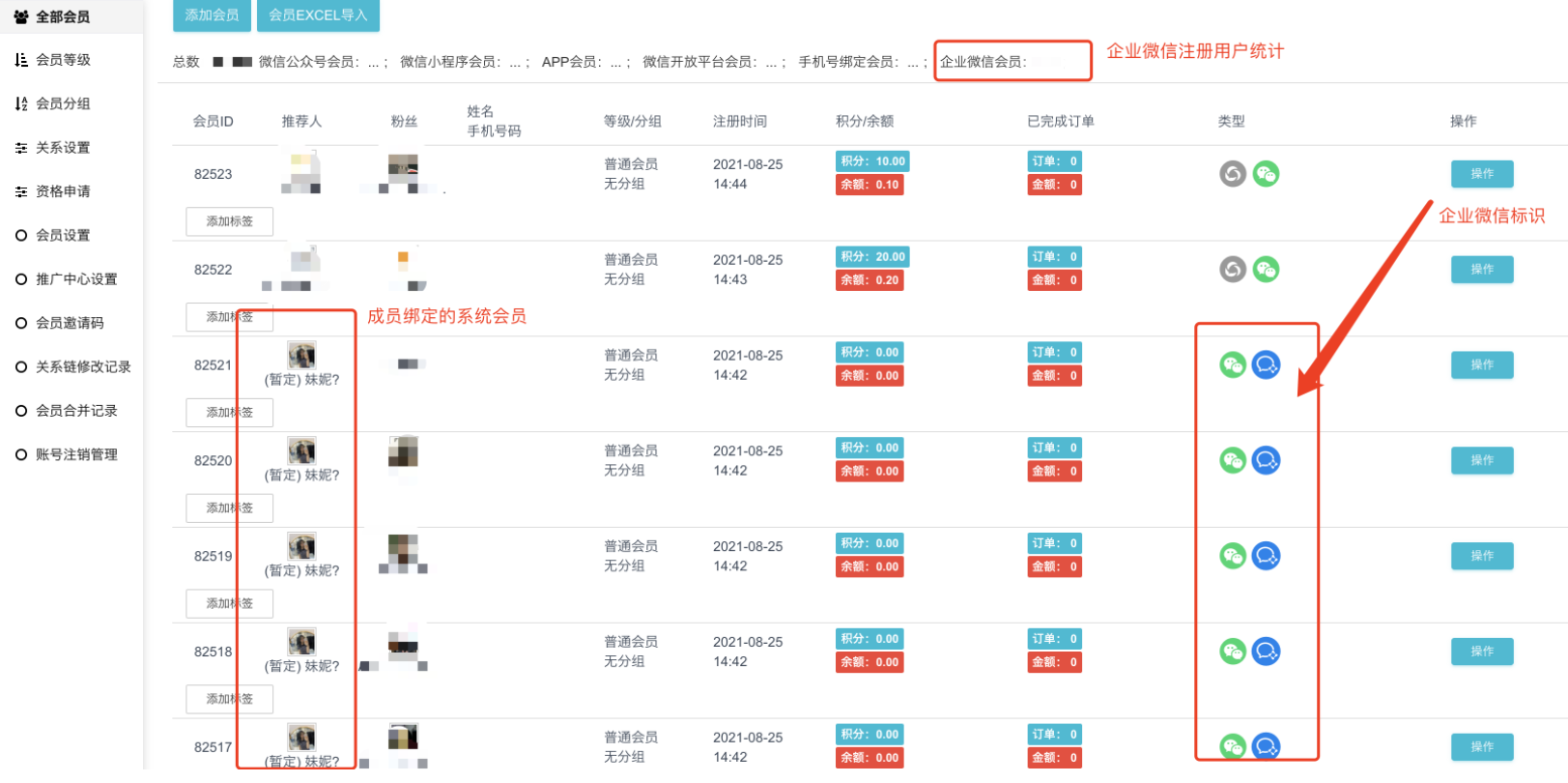The width and height of the screenshot is (1568, 783).
Task: Open 操作 dropdown for member 82523
Action: point(1481,174)
